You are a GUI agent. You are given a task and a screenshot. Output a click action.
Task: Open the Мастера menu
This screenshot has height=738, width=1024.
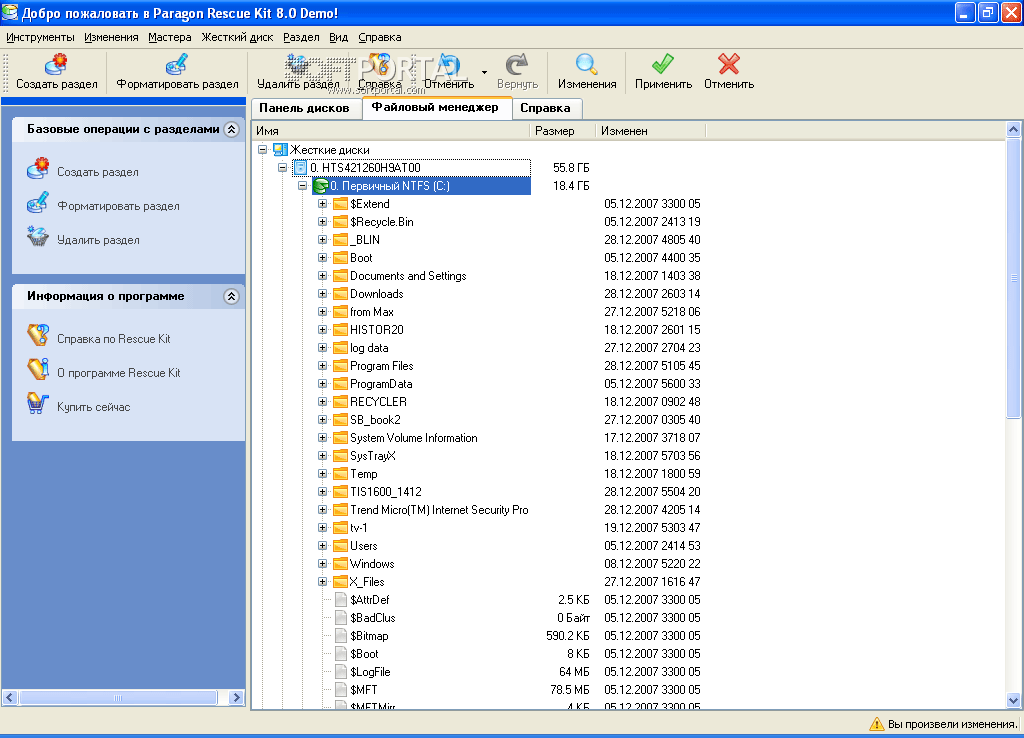[170, 37]
